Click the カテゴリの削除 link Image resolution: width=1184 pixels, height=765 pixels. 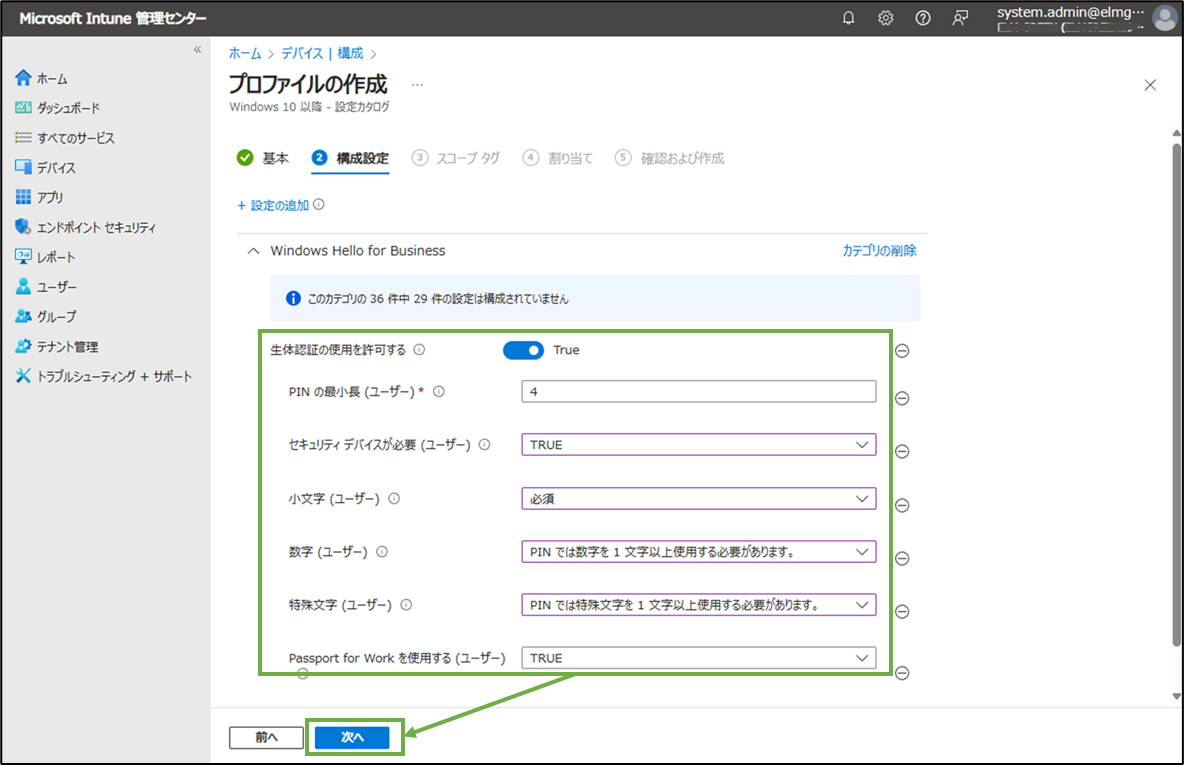pos(880,251)
